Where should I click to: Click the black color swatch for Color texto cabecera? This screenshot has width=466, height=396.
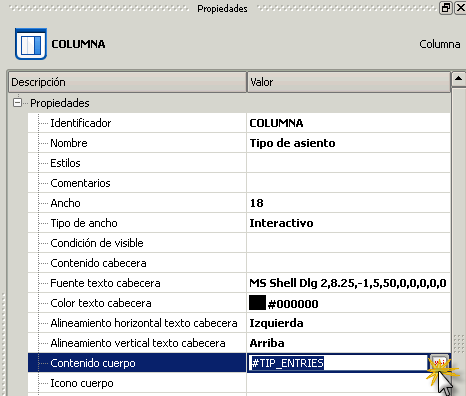pos(257,303)
